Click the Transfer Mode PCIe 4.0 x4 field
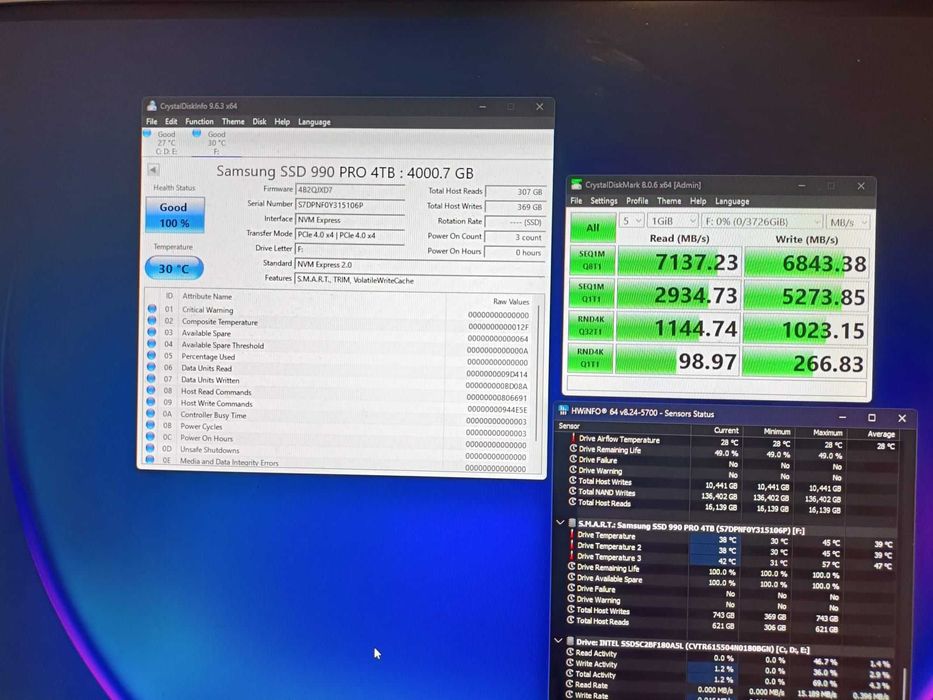This screenshot has width=933, height=700. [350, 235]
